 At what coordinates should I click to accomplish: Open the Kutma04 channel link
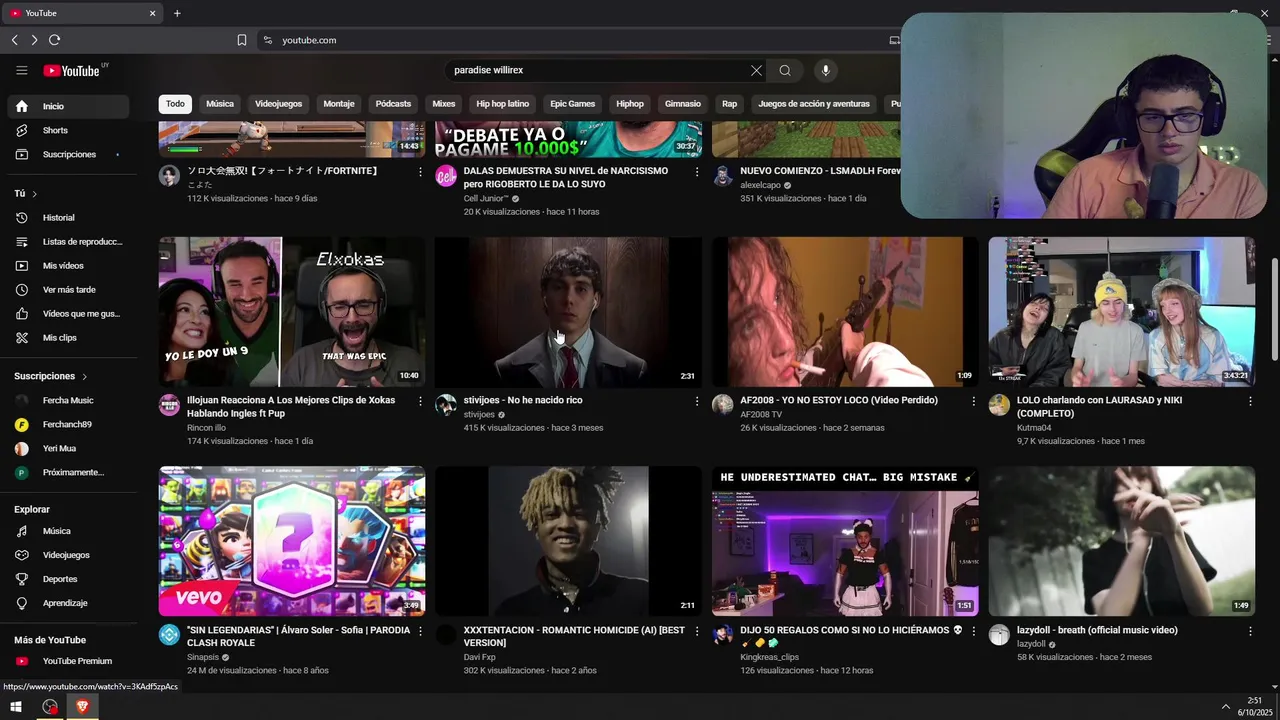pyautogui.click(x=1034, y=428)
